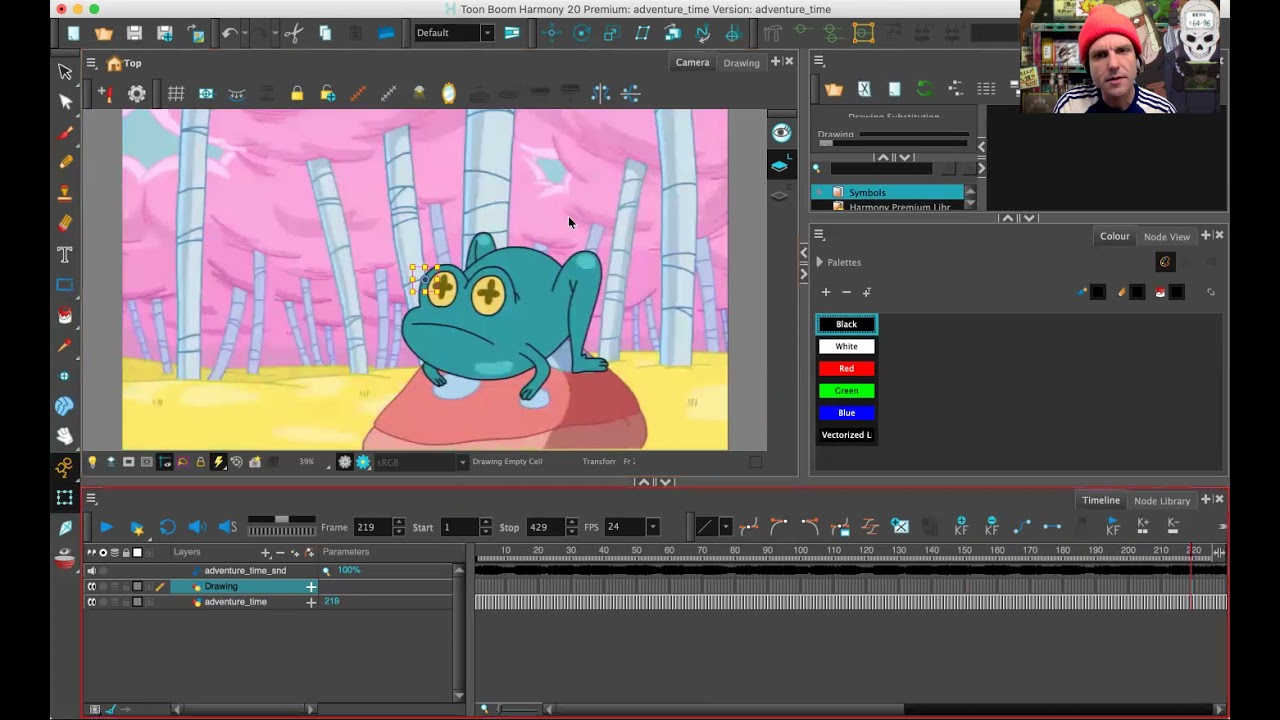Select the Eraser tool
The image size is (1280, 720).
pyautogui.click(x=65, y=224)
